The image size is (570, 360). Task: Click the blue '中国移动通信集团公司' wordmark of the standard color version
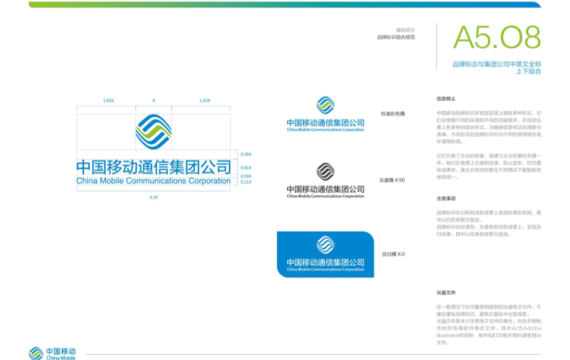point(325,123)
